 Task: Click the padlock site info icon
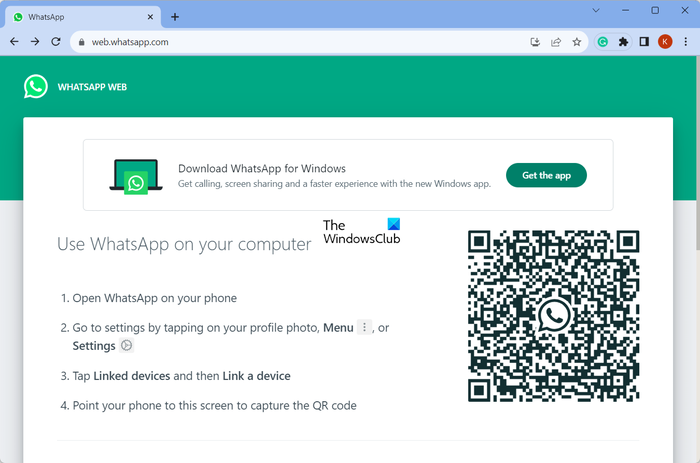point(81,42)
